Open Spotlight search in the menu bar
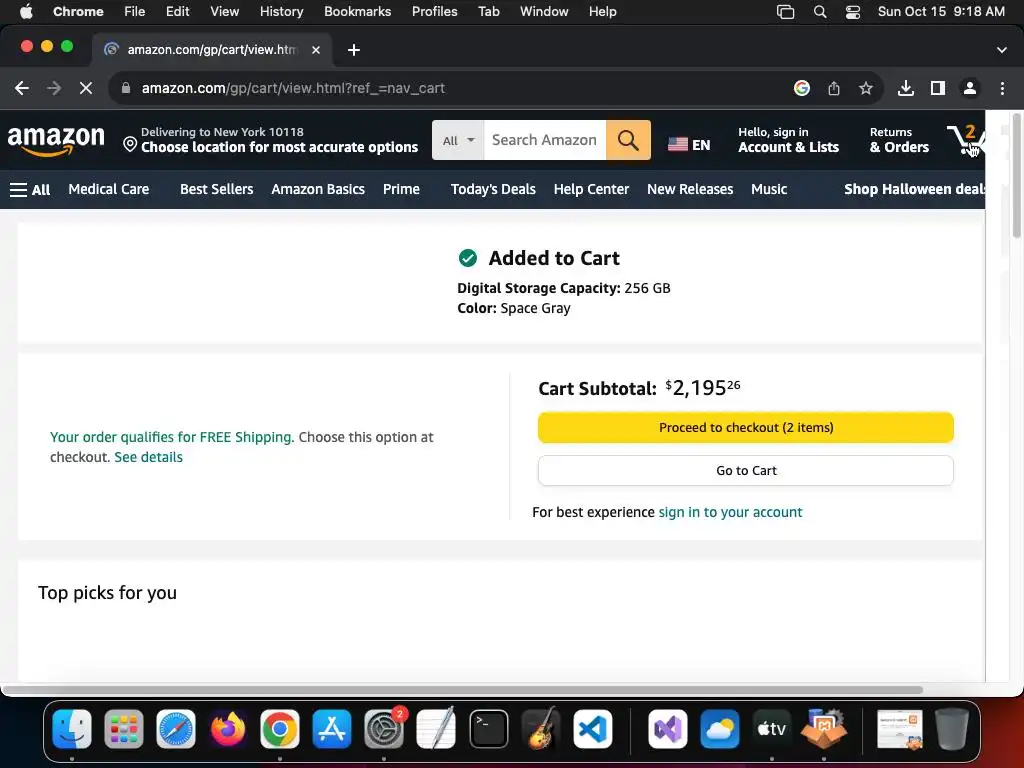The width and height of the screenshot is (1024, 768). pos(820,12)
